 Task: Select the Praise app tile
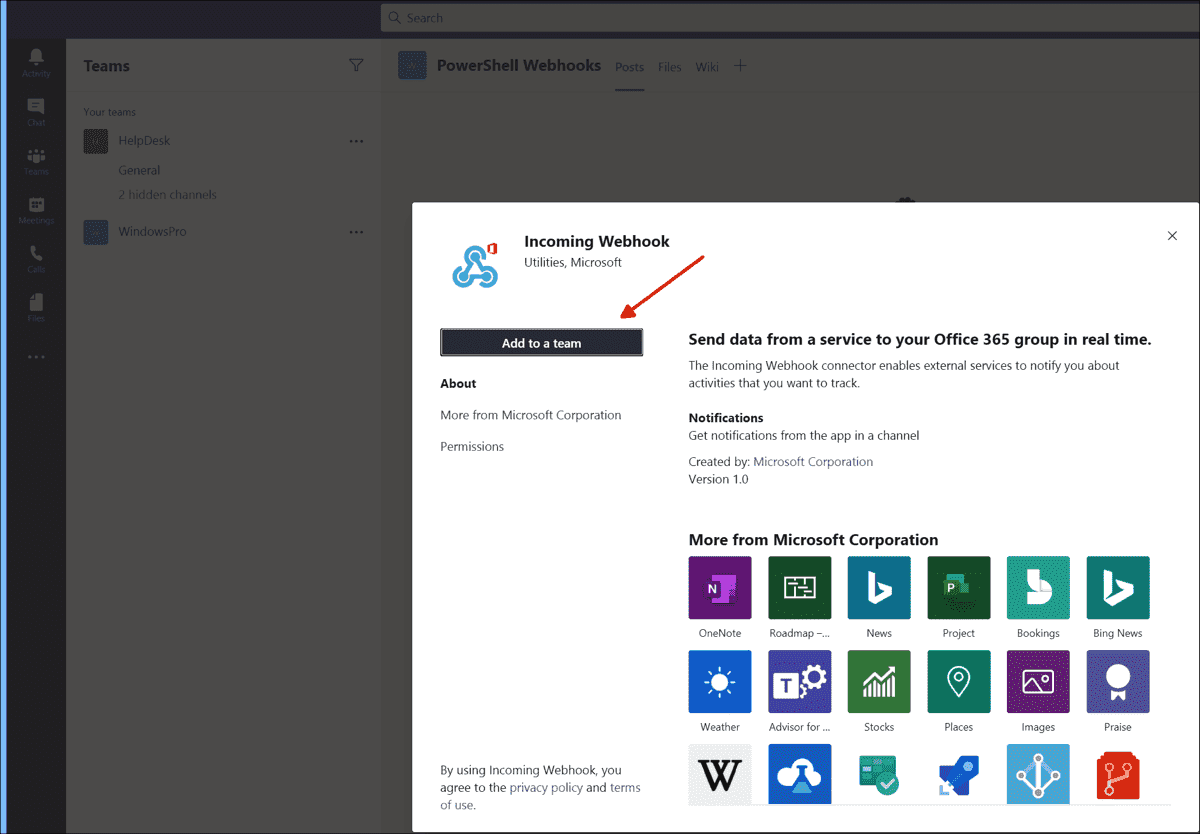pos(1117,681)
